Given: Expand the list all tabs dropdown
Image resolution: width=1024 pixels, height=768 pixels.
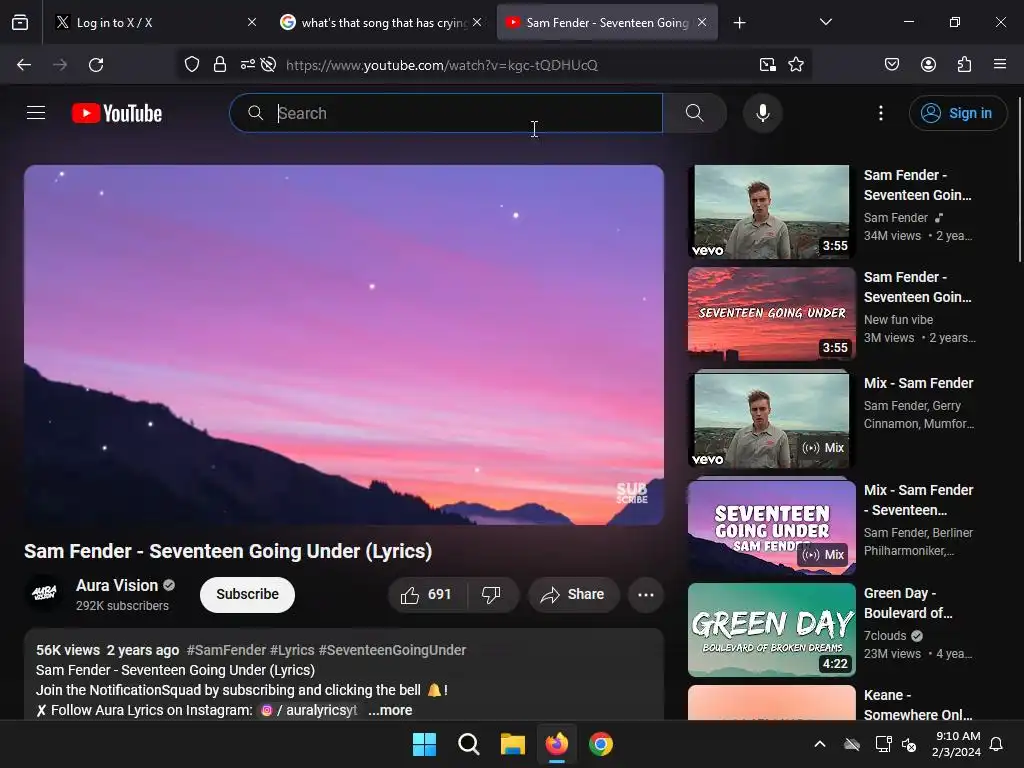Looking at the screenshot, I should click(x=825, y=23).
